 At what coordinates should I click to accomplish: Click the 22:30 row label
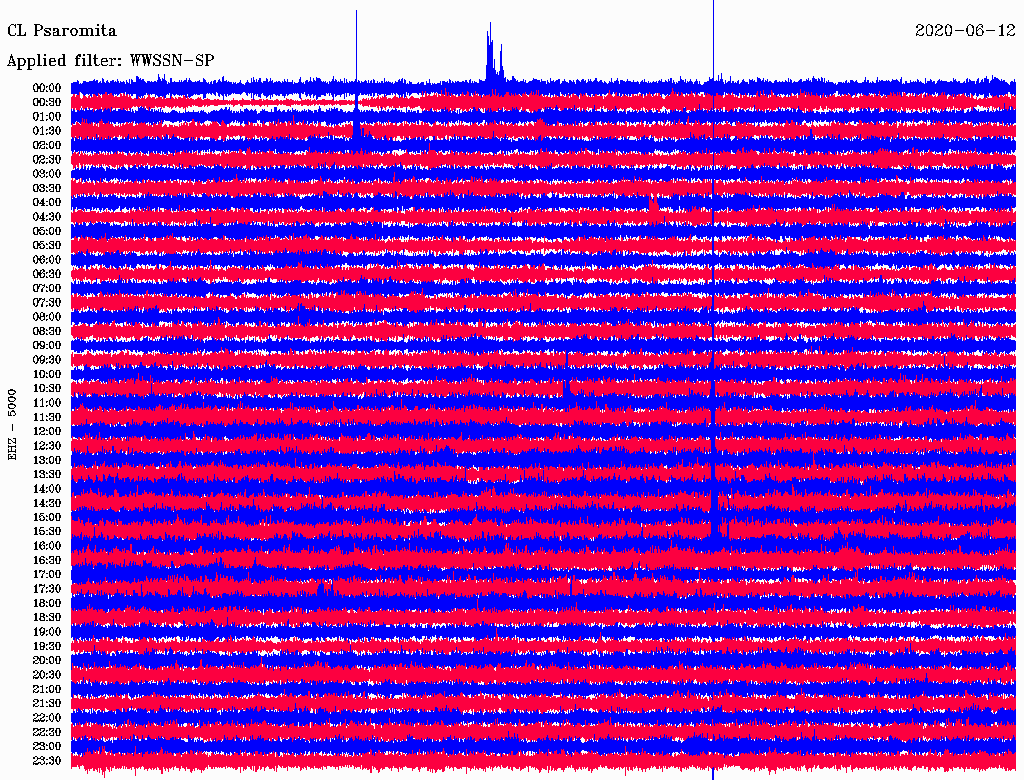click(47, 732)
